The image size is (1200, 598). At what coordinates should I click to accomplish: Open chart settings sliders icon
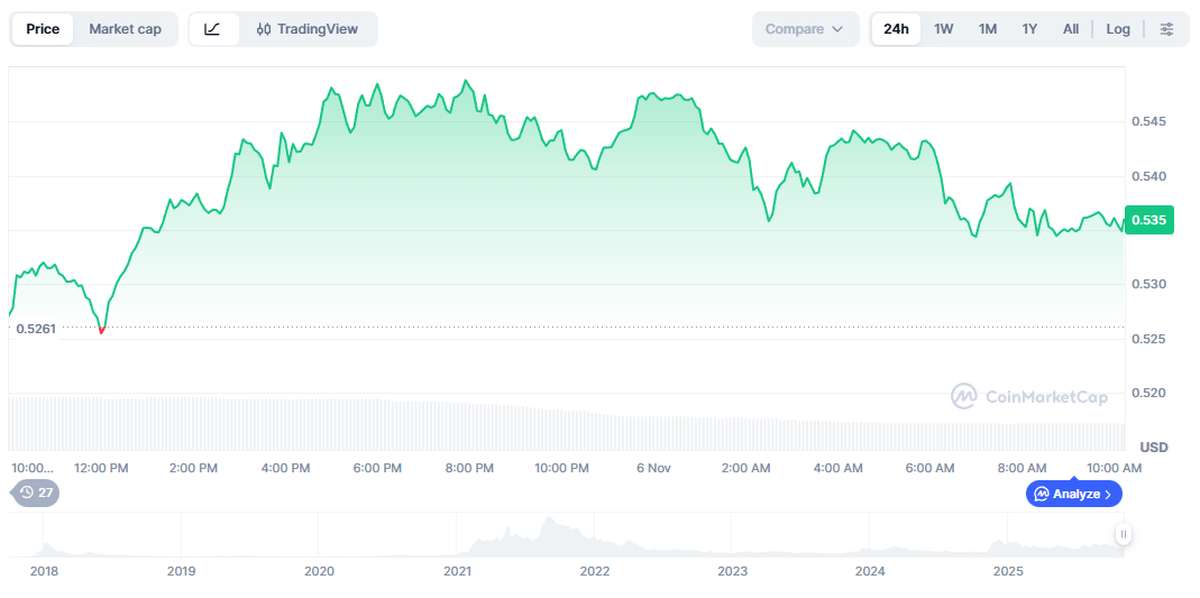[1167, 29]
